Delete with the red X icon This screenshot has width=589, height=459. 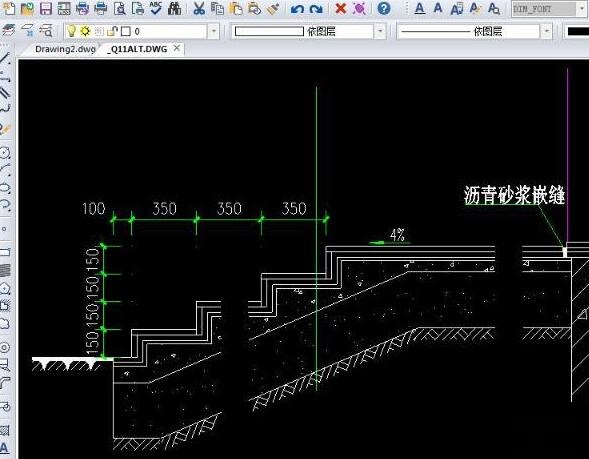pos(340,8)
